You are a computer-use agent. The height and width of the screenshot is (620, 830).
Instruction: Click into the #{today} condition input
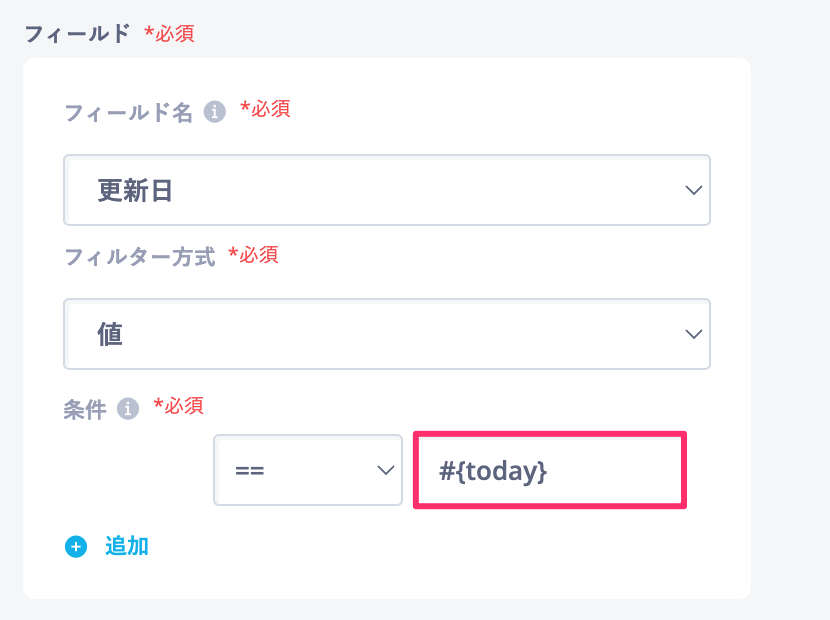pyautogui.click(x=549, y=470)
